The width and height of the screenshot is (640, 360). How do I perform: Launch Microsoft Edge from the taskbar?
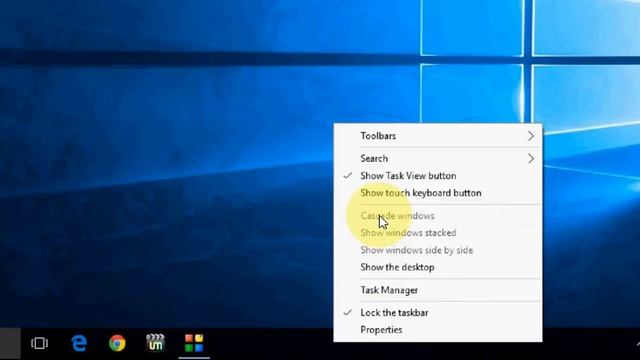click(79, 343)
